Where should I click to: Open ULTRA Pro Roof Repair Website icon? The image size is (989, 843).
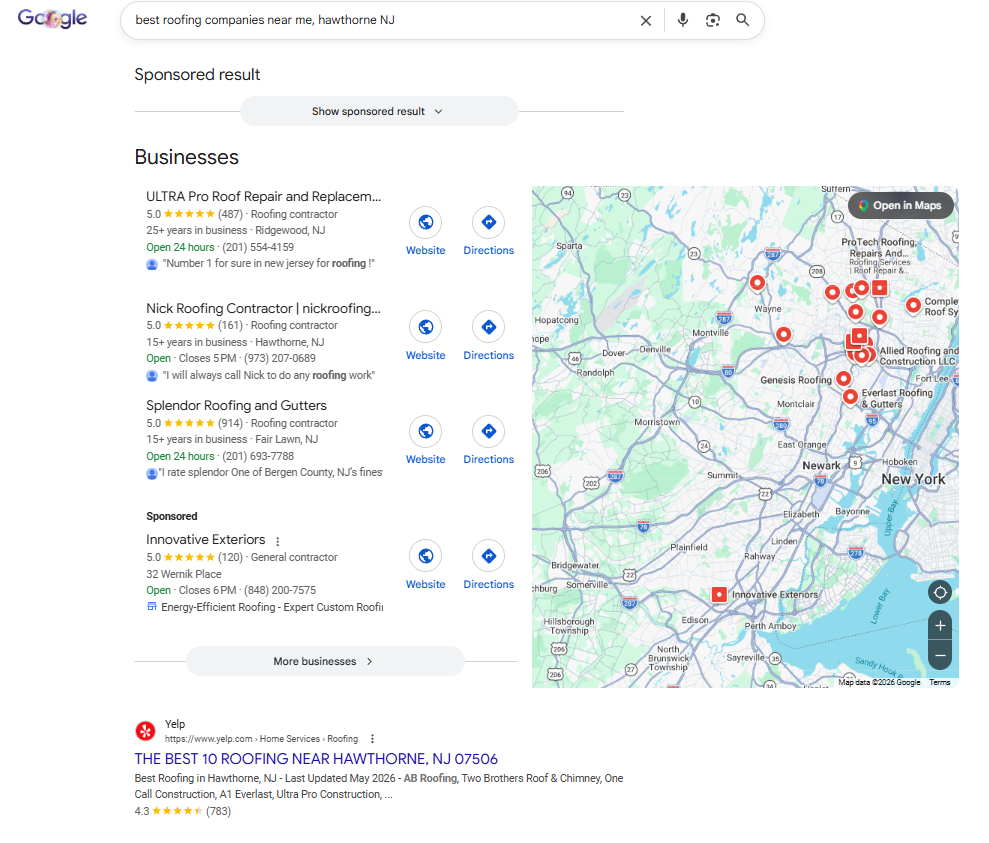point(426,222)
